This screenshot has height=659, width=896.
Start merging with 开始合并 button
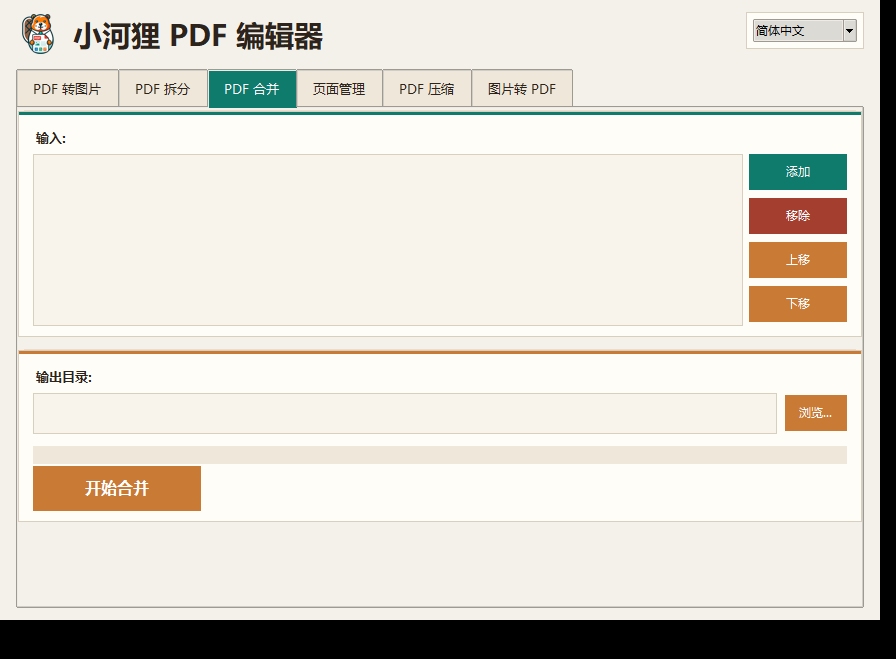tap(117, 488)
